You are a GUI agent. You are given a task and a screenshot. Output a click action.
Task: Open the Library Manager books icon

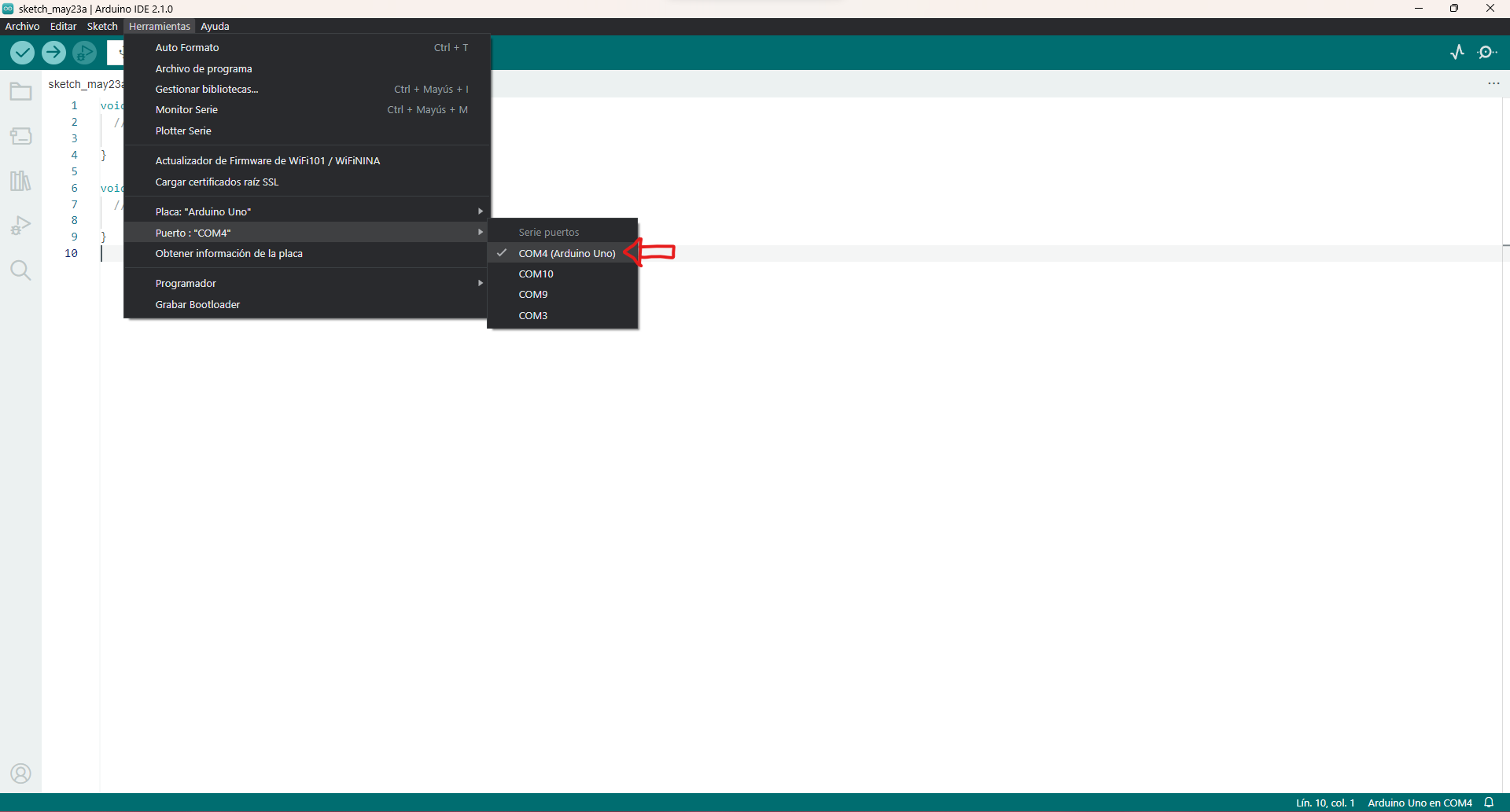tap(20, 182)
